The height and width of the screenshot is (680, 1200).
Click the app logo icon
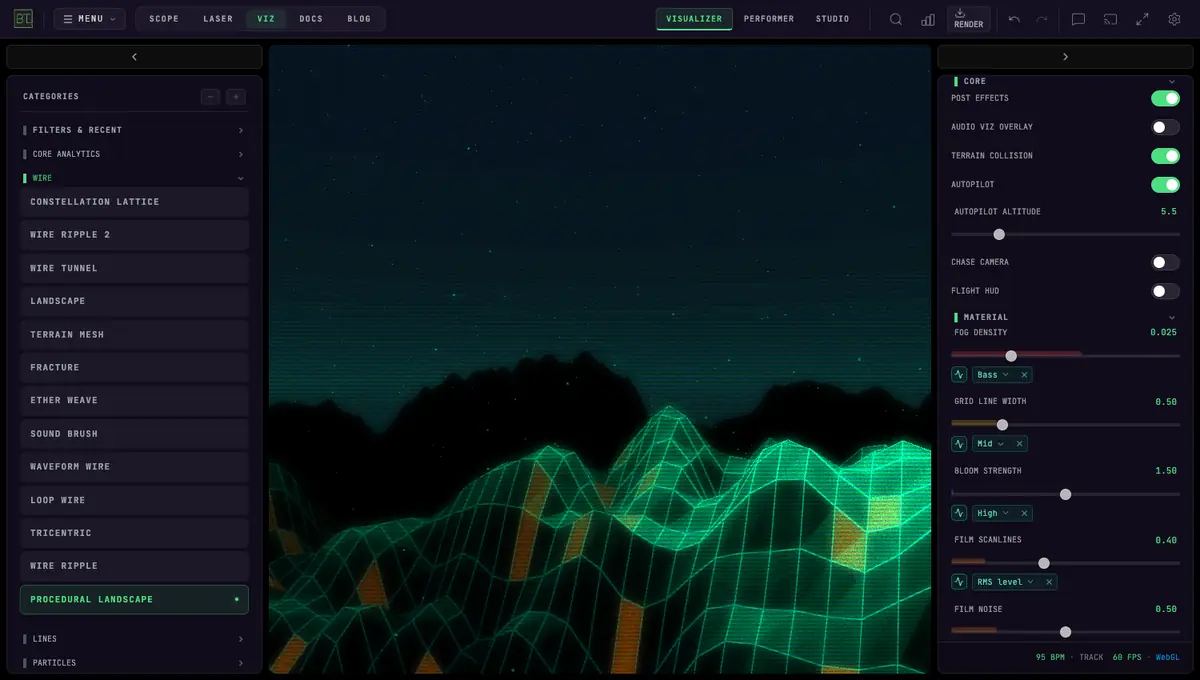click(23, 19)
